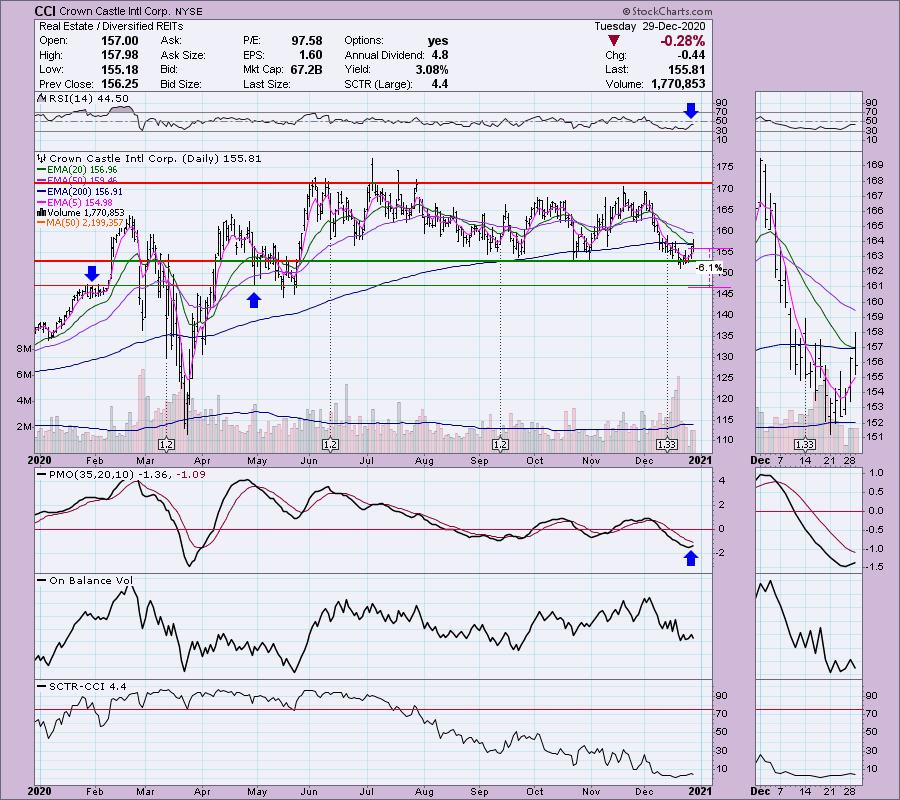Click the EMA(20) 156.96 legend text
The image size is (900, 800).
[83, 170]
